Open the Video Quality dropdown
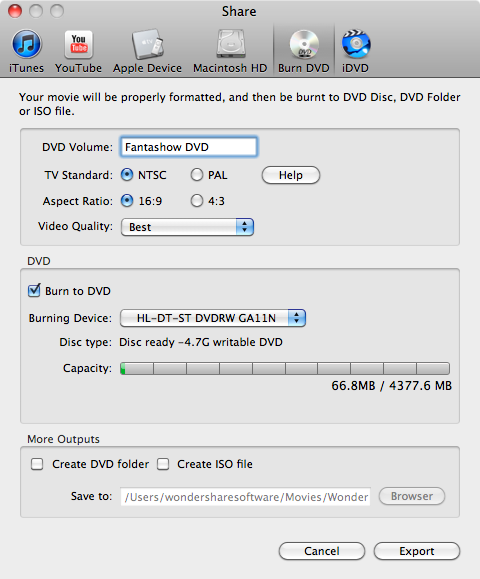The image size is (480, 579). (187, 227)
